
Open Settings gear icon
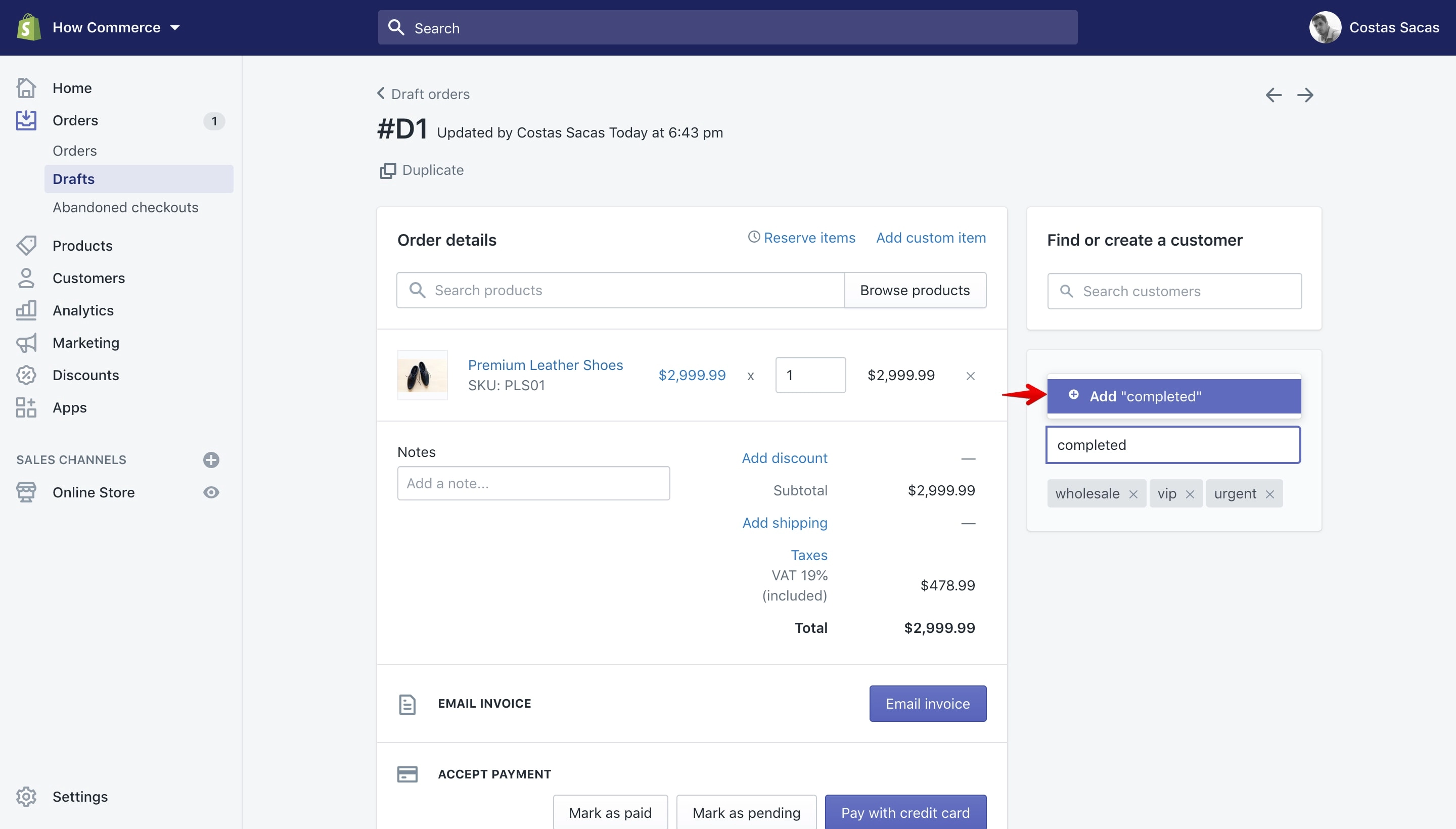coord(26,797)
